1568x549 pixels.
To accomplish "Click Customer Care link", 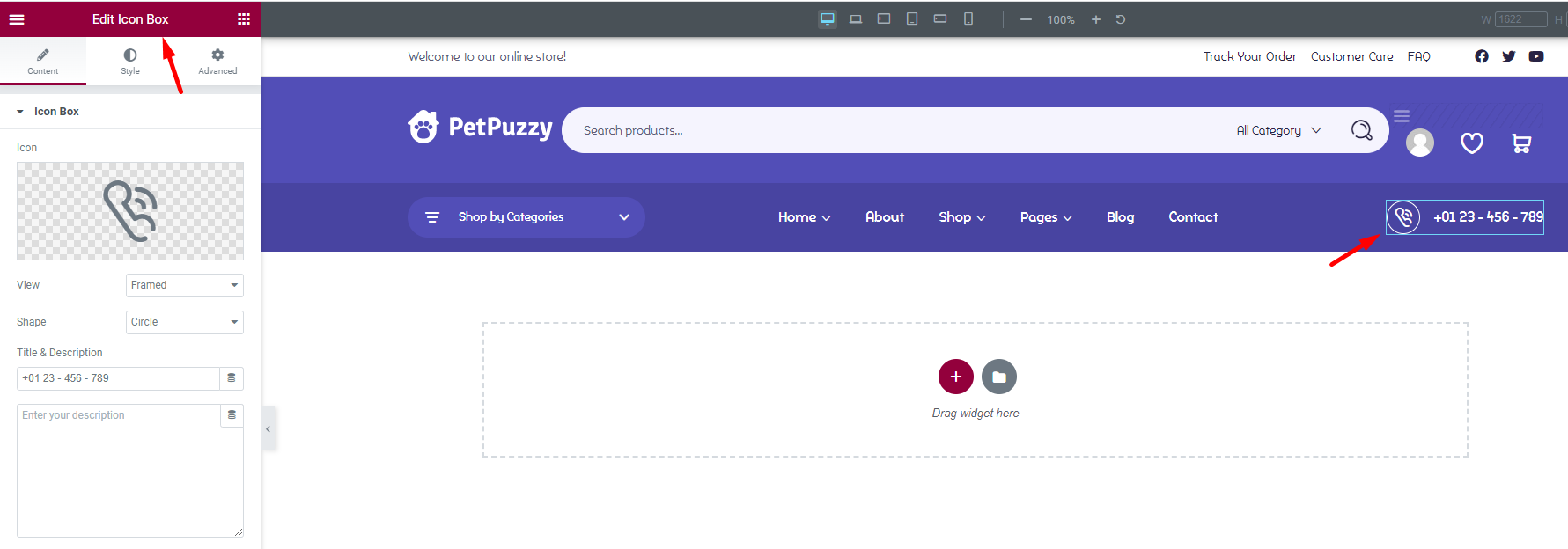I will 1352,56.
